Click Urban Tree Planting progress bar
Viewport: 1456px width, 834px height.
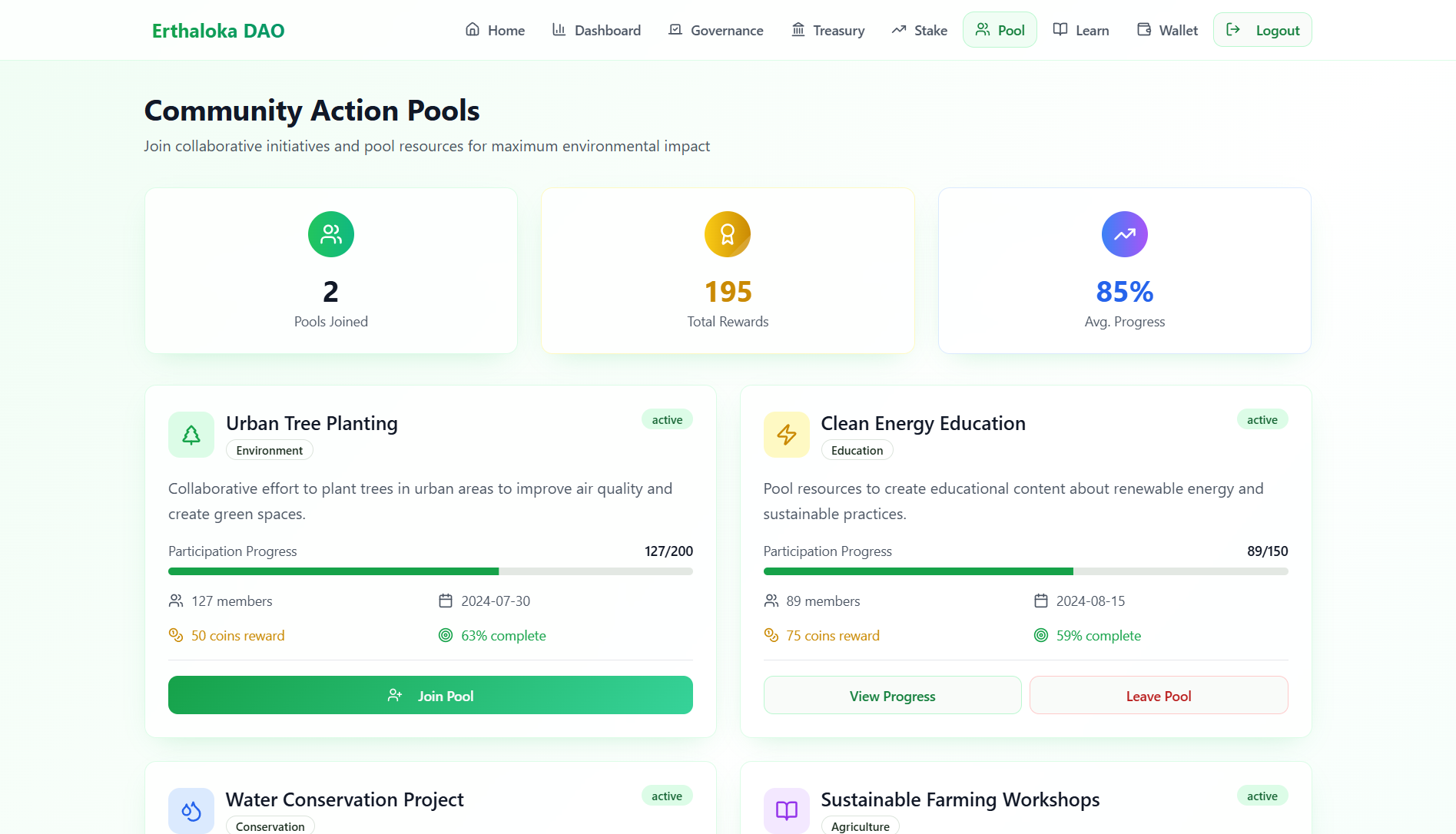pyautogui.click(x=430, y=571)
